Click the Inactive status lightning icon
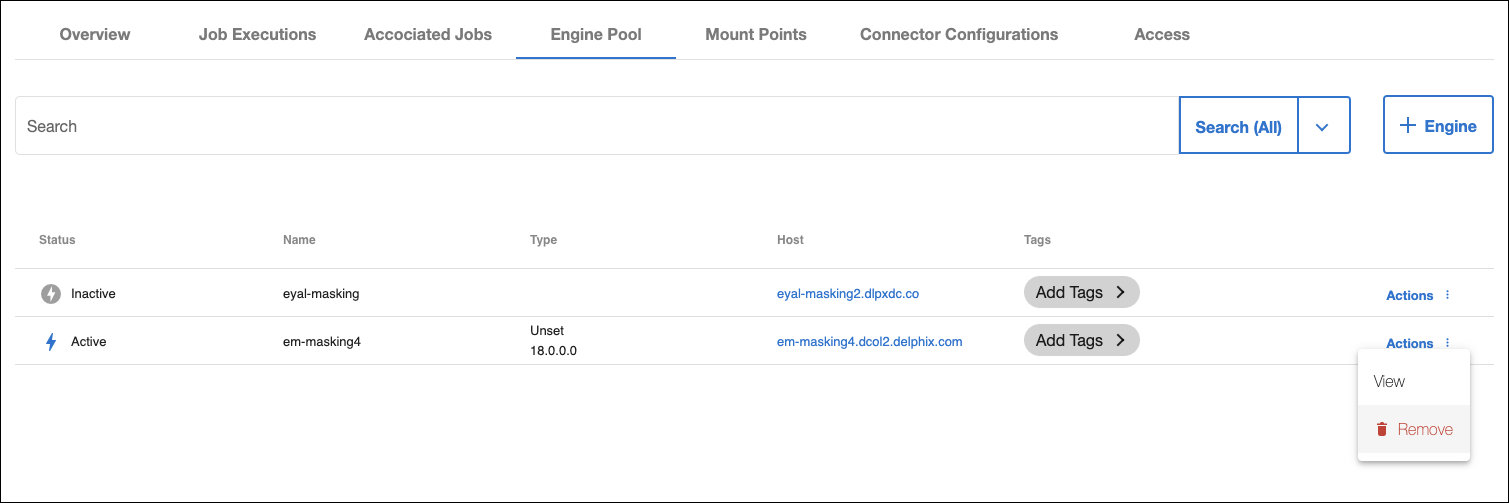This screenshot has width=1509, height=503. (x=51, y=294)
